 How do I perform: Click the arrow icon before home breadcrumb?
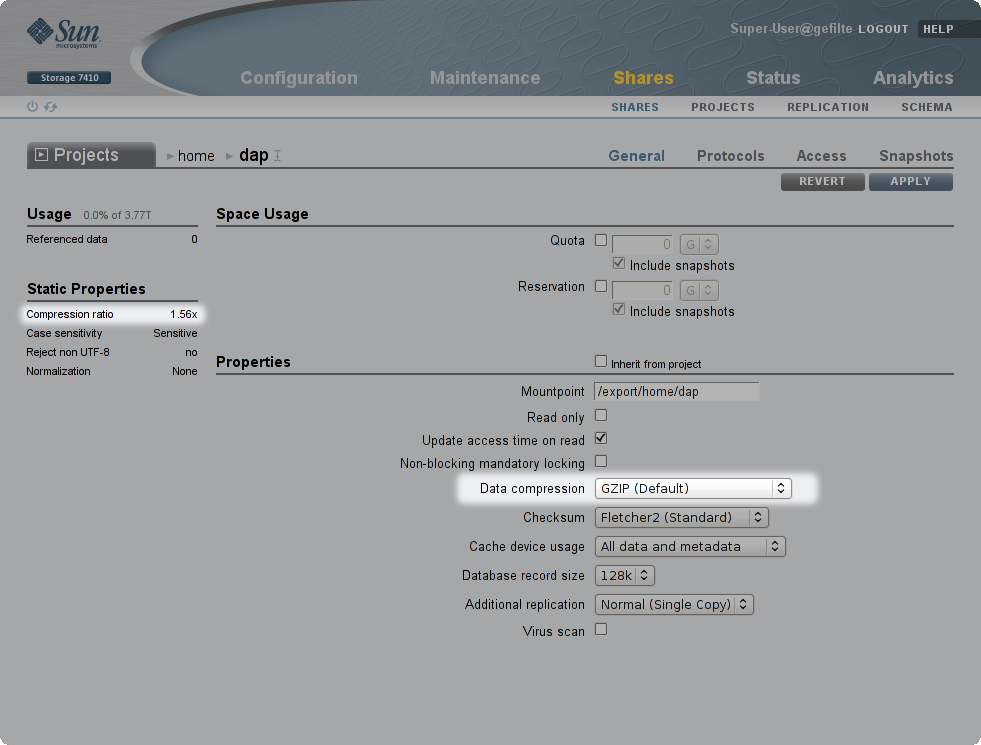pyautogui.click(x=171, y=156)
